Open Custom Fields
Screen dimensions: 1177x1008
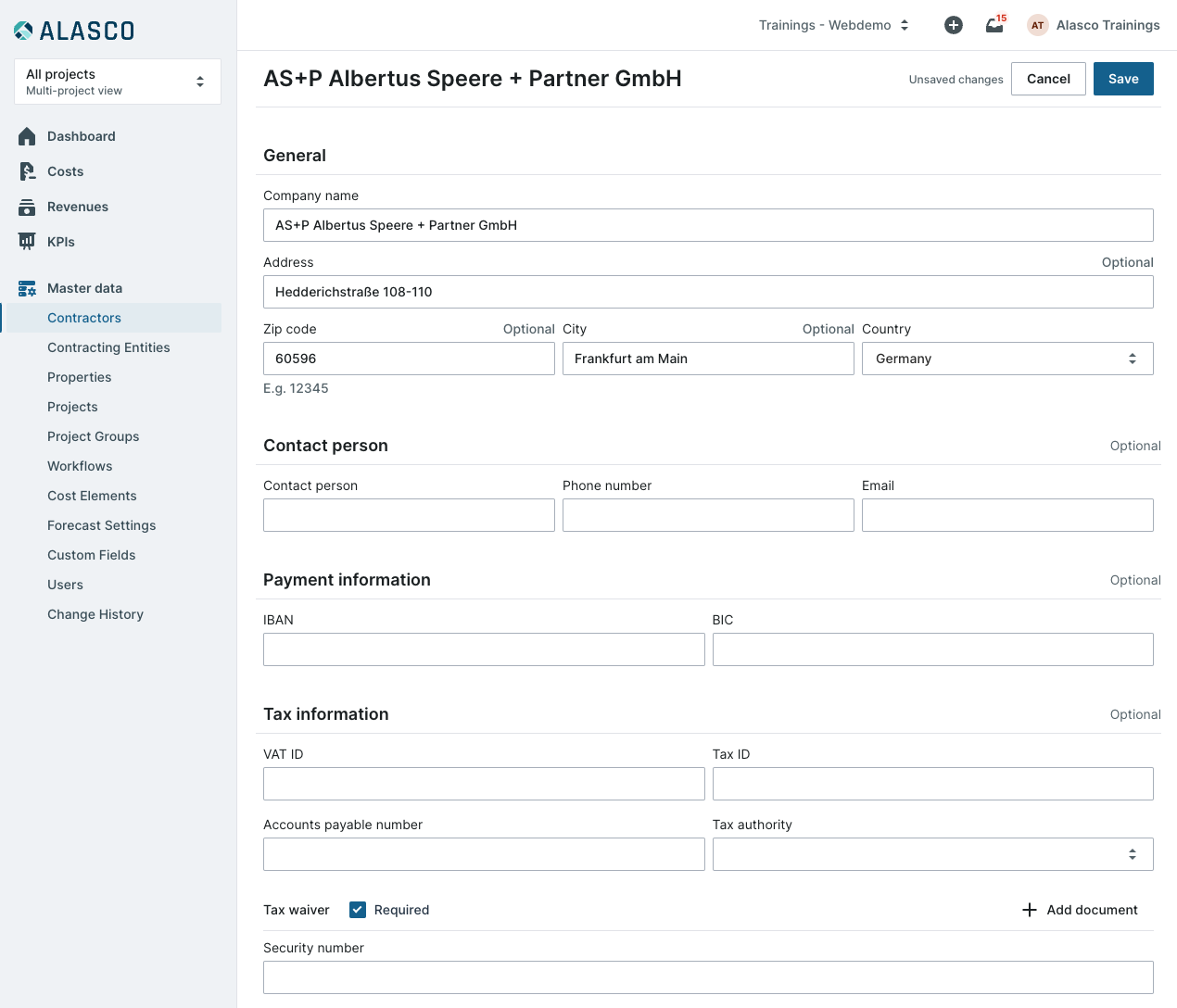click(92, 555)
